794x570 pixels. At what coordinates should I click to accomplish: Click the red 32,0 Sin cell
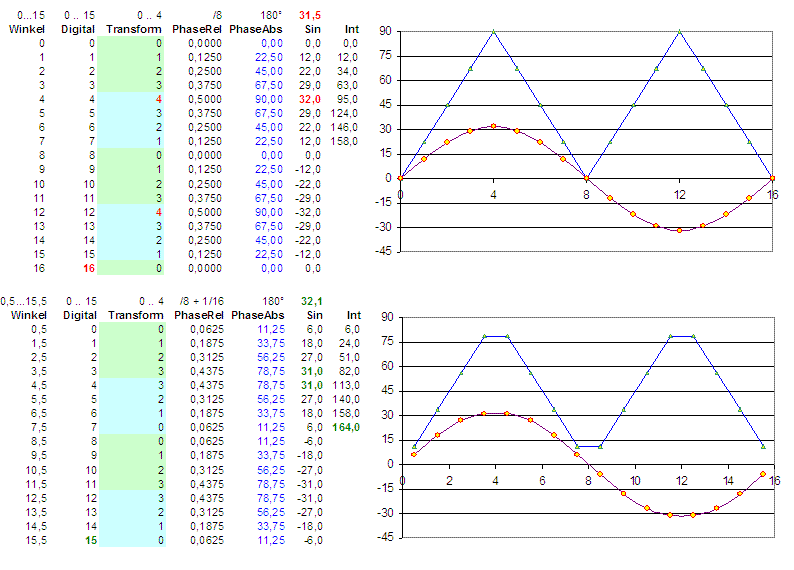pos(309,99)
